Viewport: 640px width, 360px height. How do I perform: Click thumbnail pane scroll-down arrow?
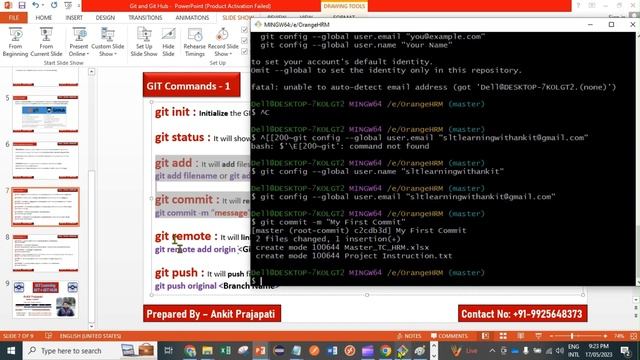(91, 326)
